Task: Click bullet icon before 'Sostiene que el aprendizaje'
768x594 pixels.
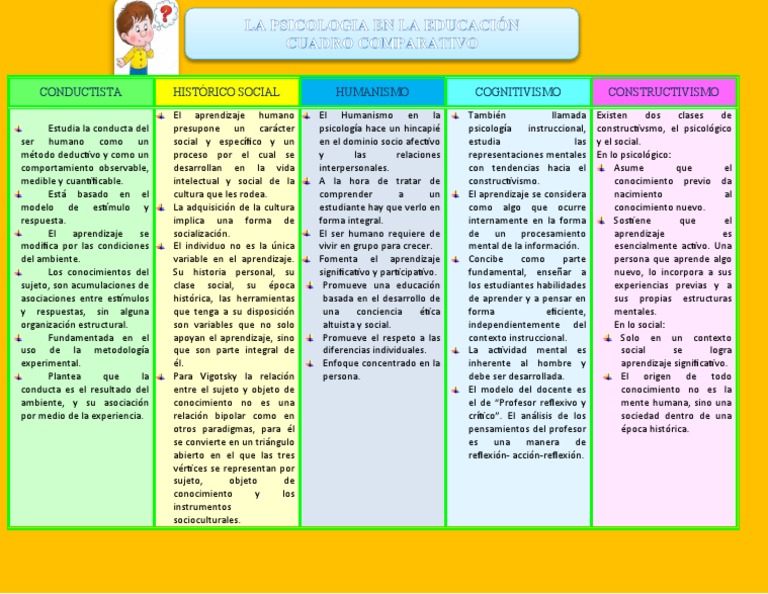Action: pos(601,221)
